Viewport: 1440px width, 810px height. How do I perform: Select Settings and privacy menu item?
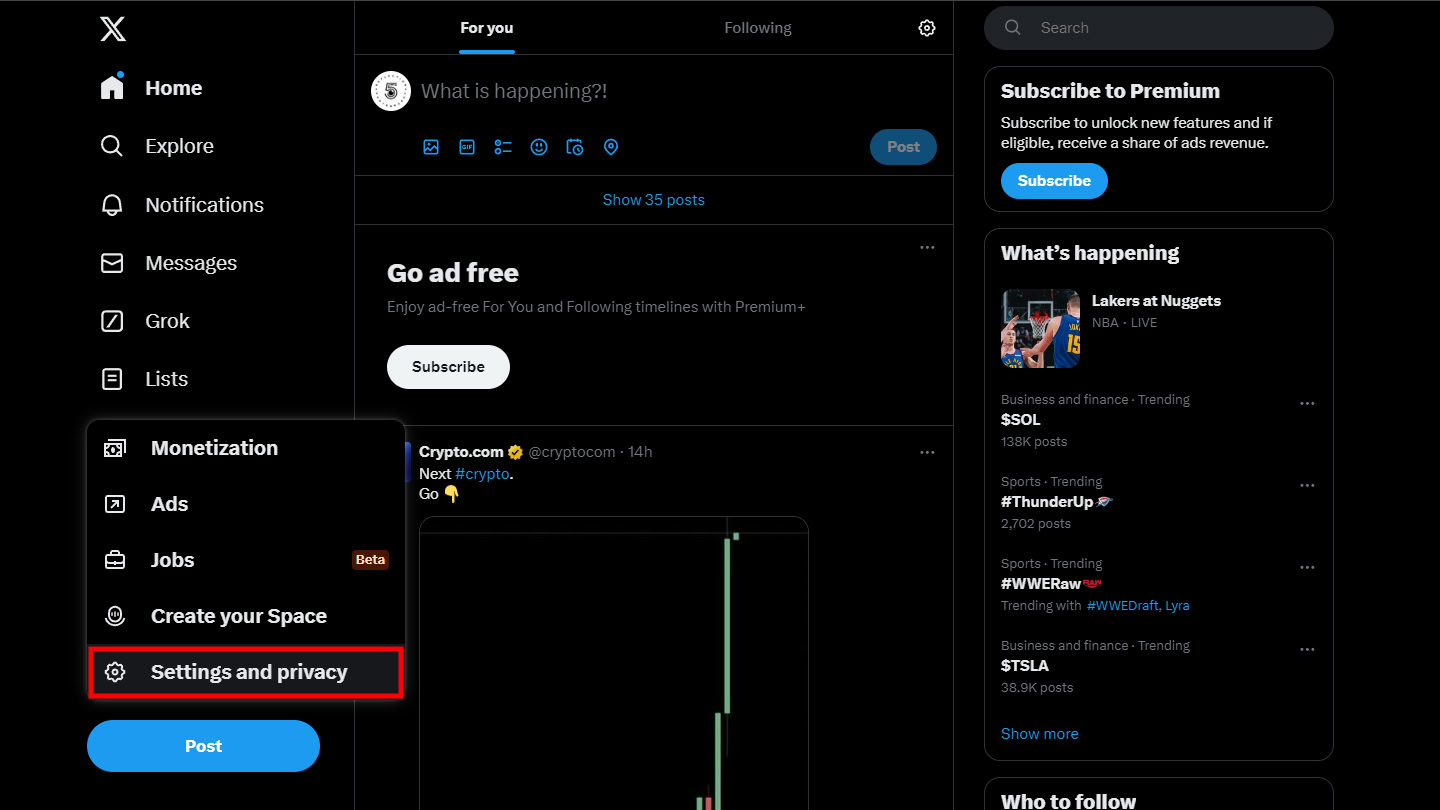[x=246, y=672]
